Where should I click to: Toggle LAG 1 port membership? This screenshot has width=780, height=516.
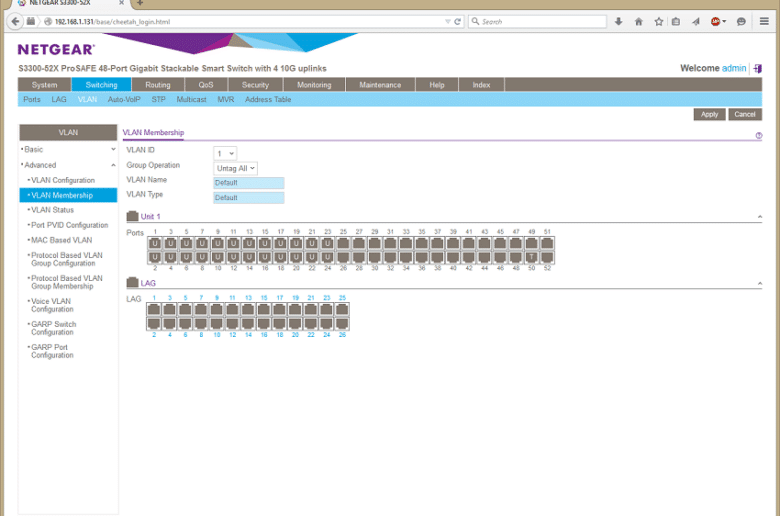click(x=154, y=310)
